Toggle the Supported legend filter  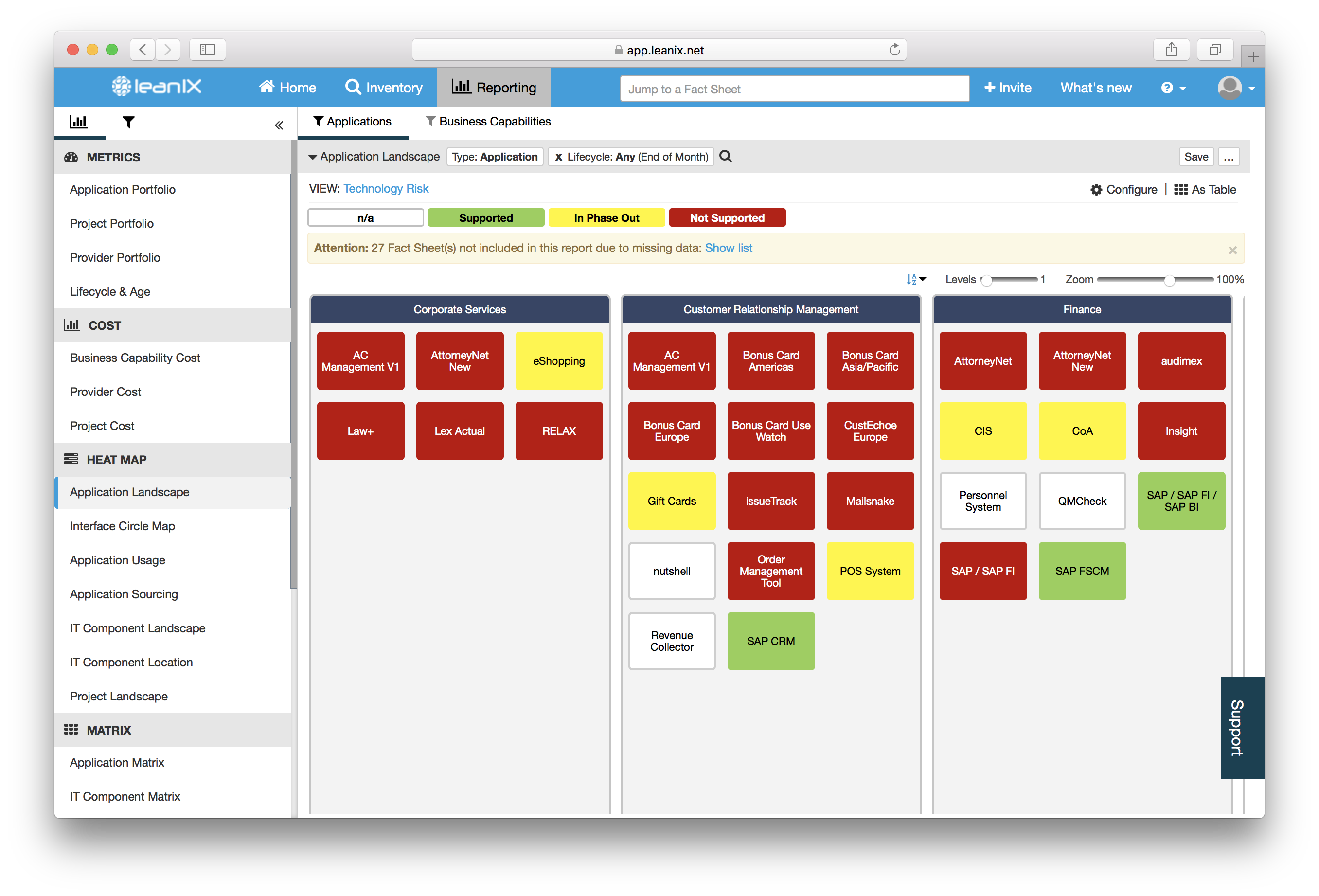point(486,218)
